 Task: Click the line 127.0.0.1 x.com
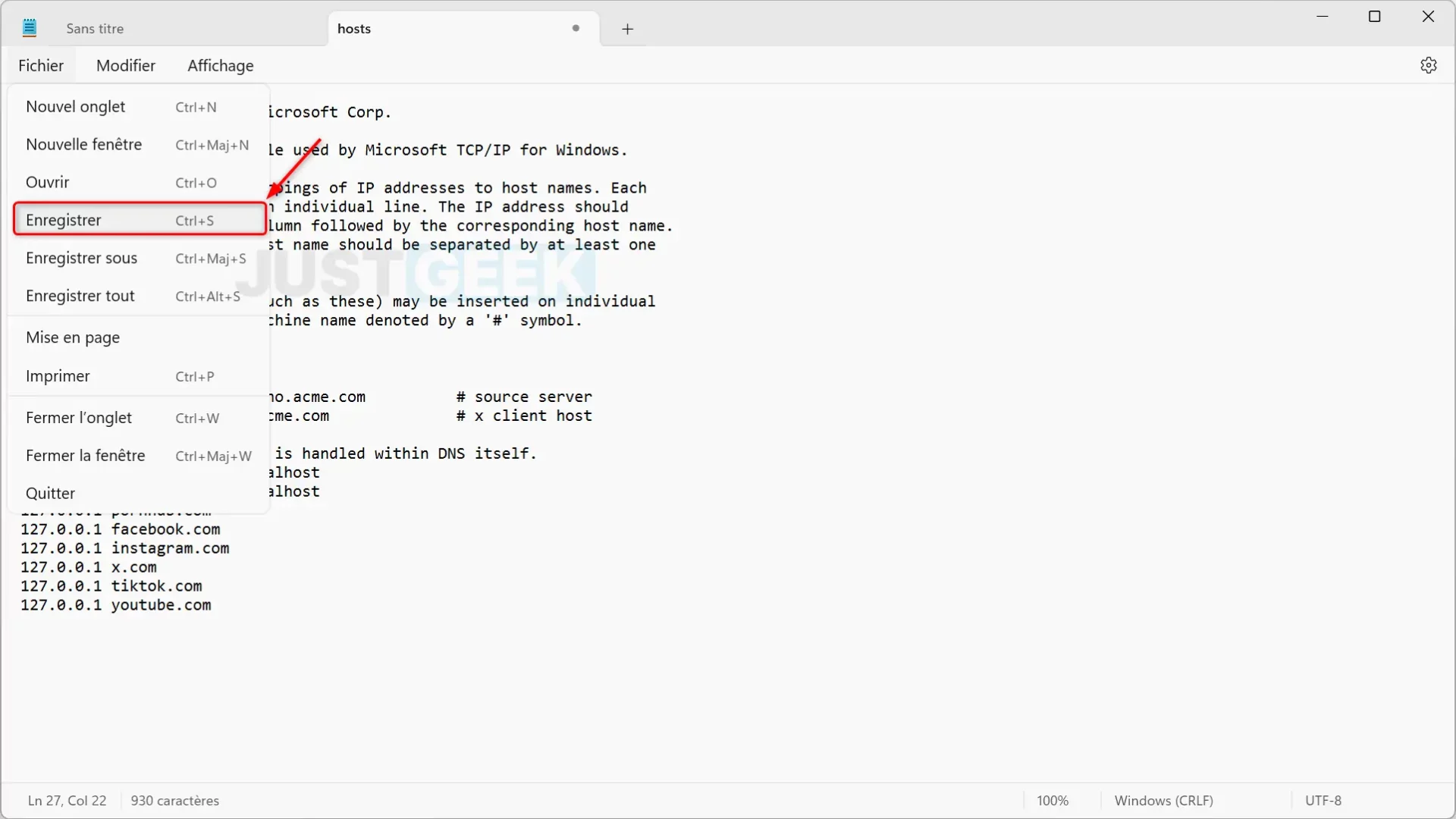[x=89, y=567]
